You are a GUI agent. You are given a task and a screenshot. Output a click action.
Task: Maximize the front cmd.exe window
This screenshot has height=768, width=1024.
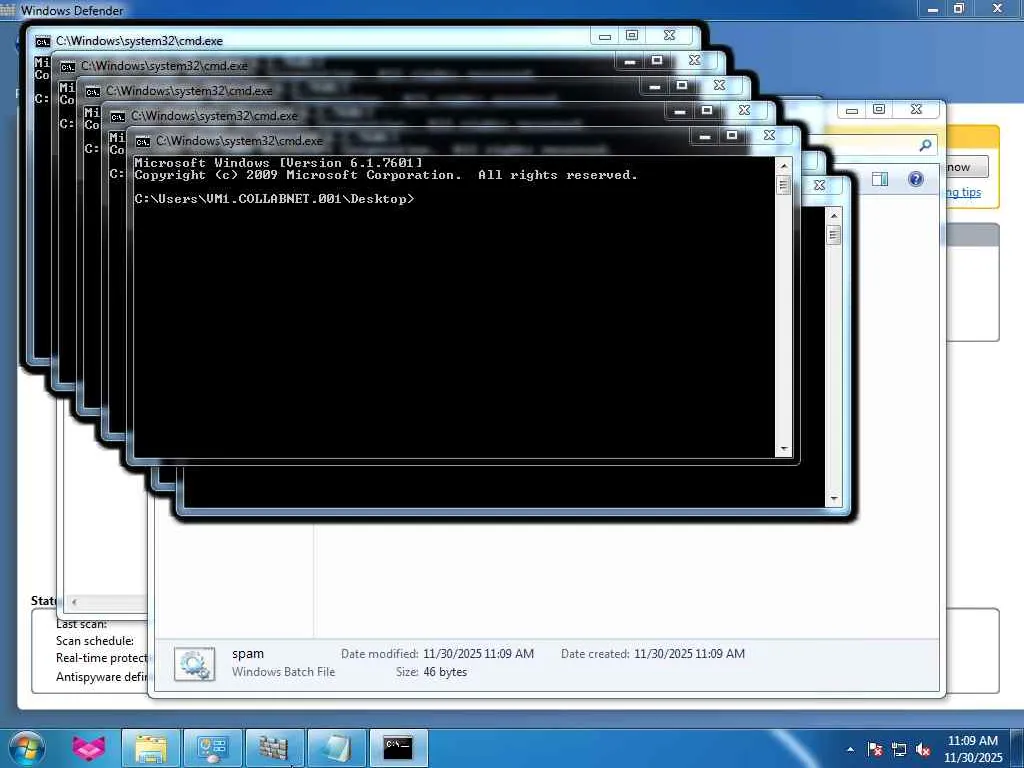(x=731, y=136)
